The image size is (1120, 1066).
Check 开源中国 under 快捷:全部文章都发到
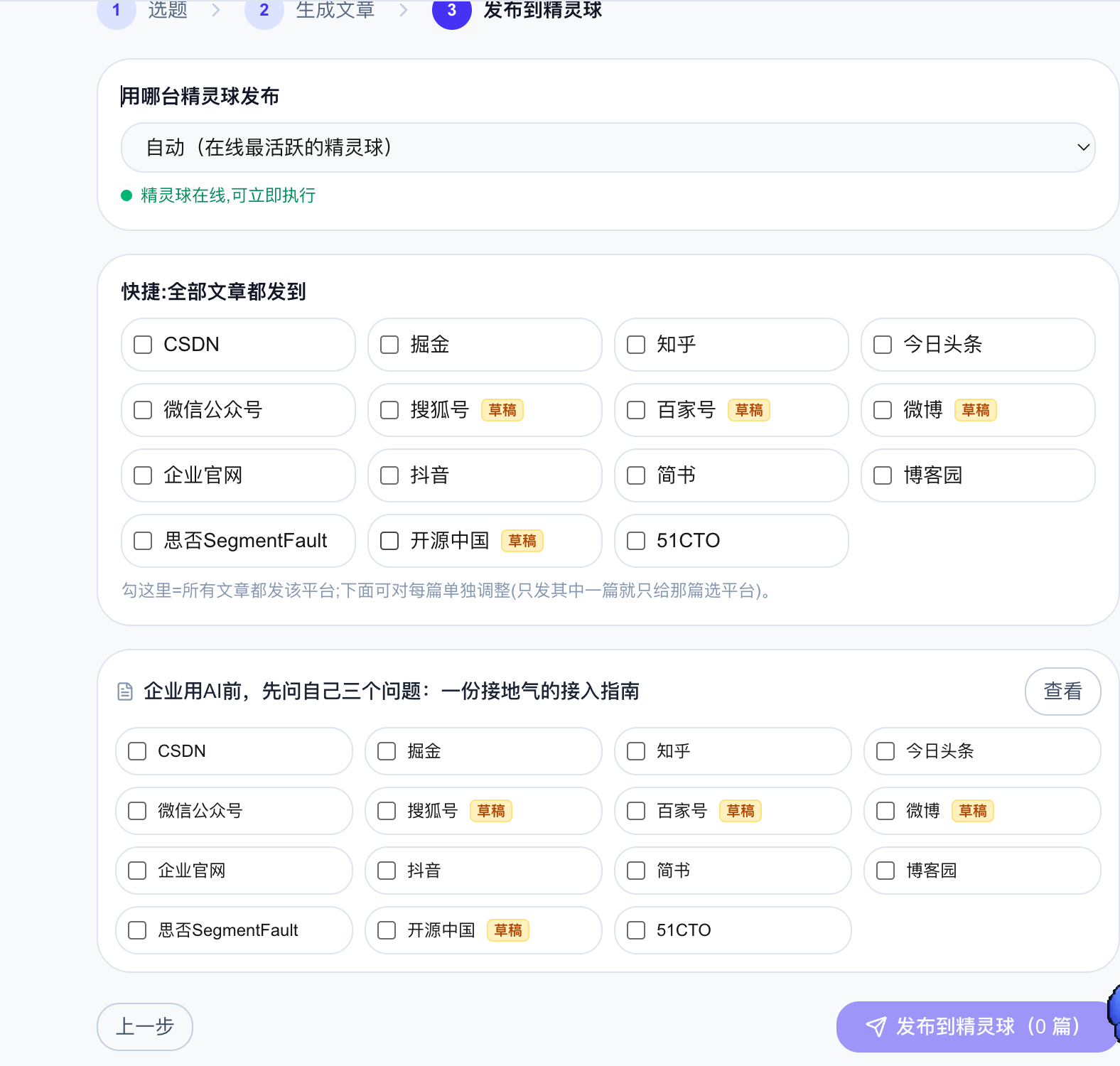click(x=389, y=541)
